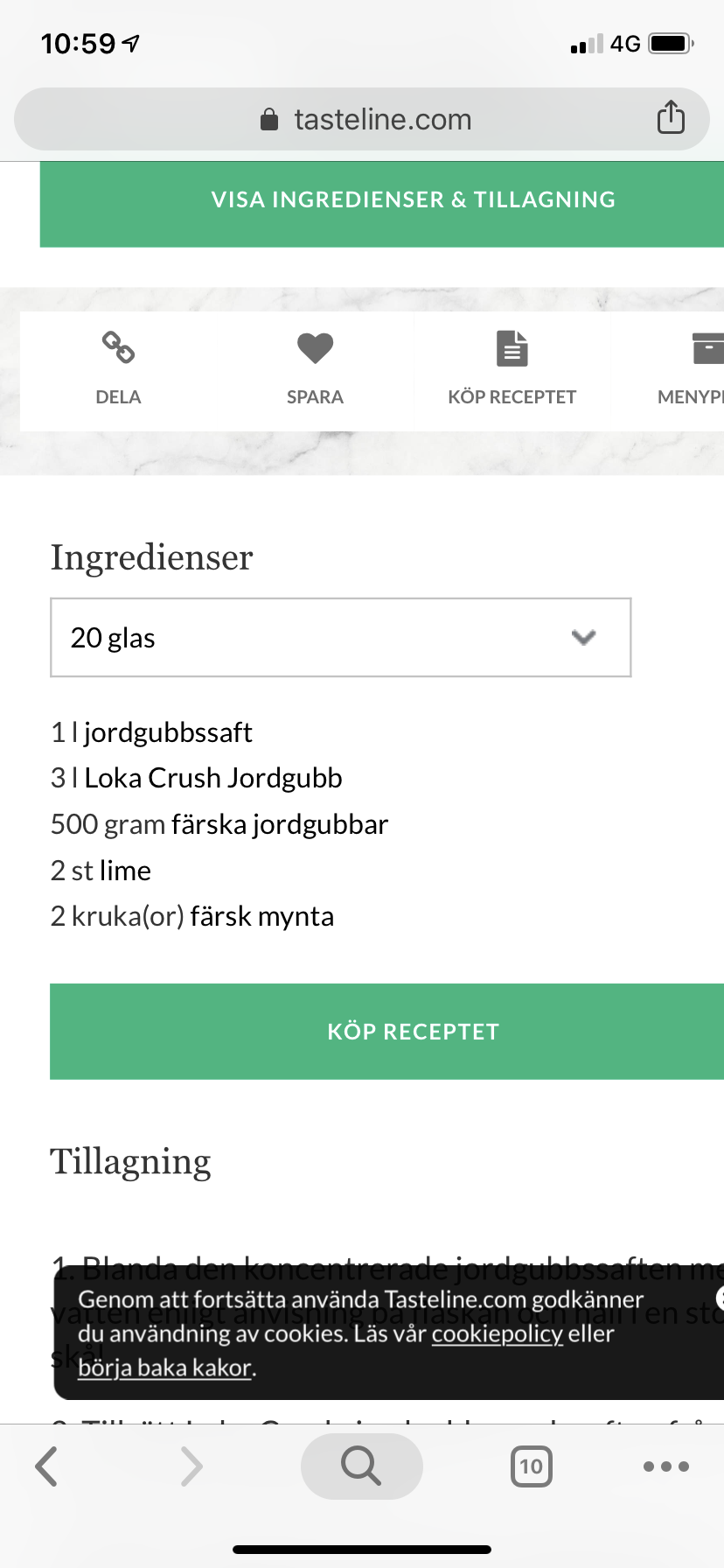Viewport: 724px width, 1568px height.
Task: Open the tab switcher showing 10 tabs
Action: pos(531,1466)
